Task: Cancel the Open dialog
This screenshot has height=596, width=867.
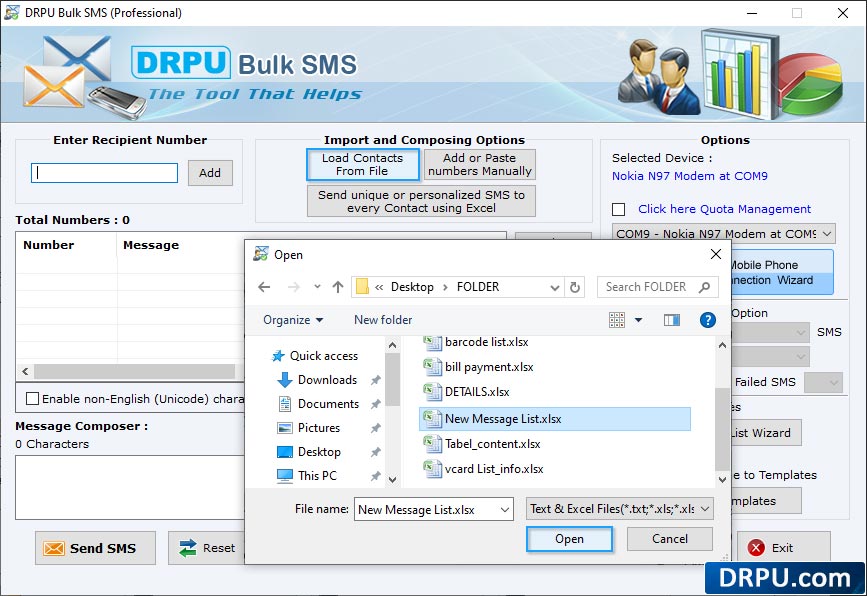Action: pyautogui.click(x=670, y=539)
